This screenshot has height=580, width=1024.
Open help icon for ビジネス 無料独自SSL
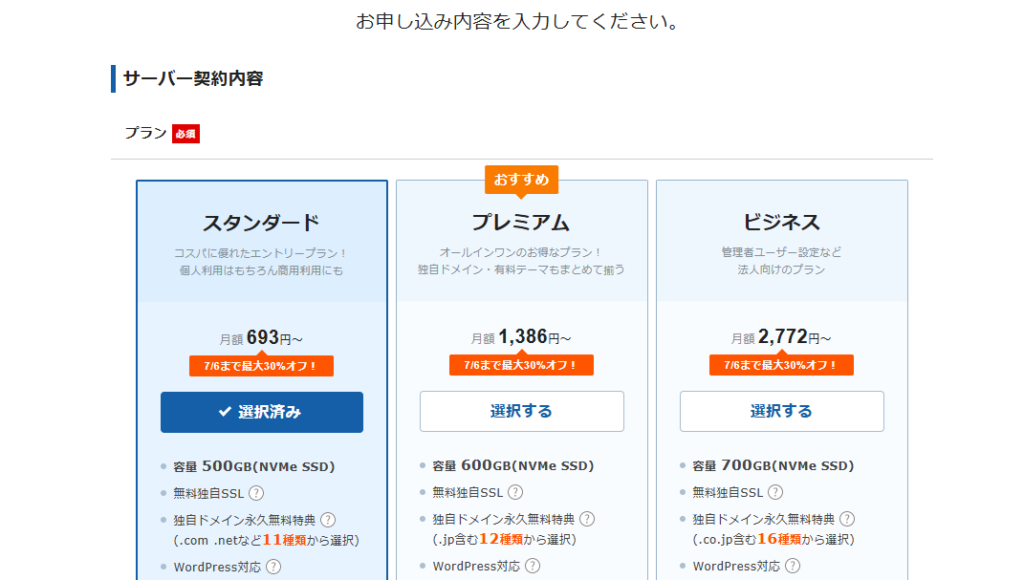775,492
